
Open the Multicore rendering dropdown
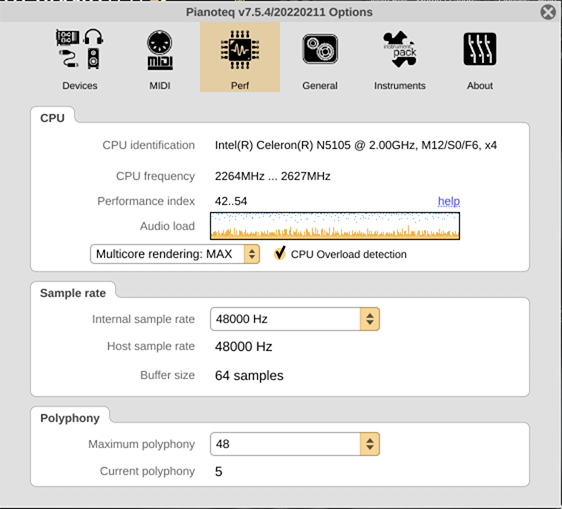(x=175, y=254)
